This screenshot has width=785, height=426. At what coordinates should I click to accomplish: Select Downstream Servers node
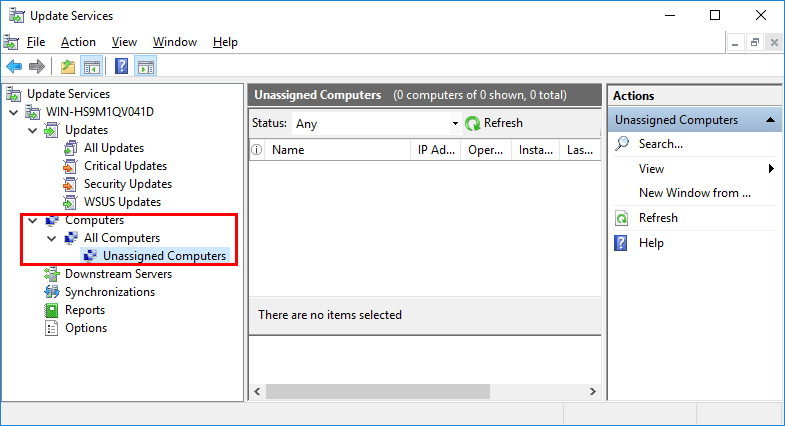tap(118, 274)
